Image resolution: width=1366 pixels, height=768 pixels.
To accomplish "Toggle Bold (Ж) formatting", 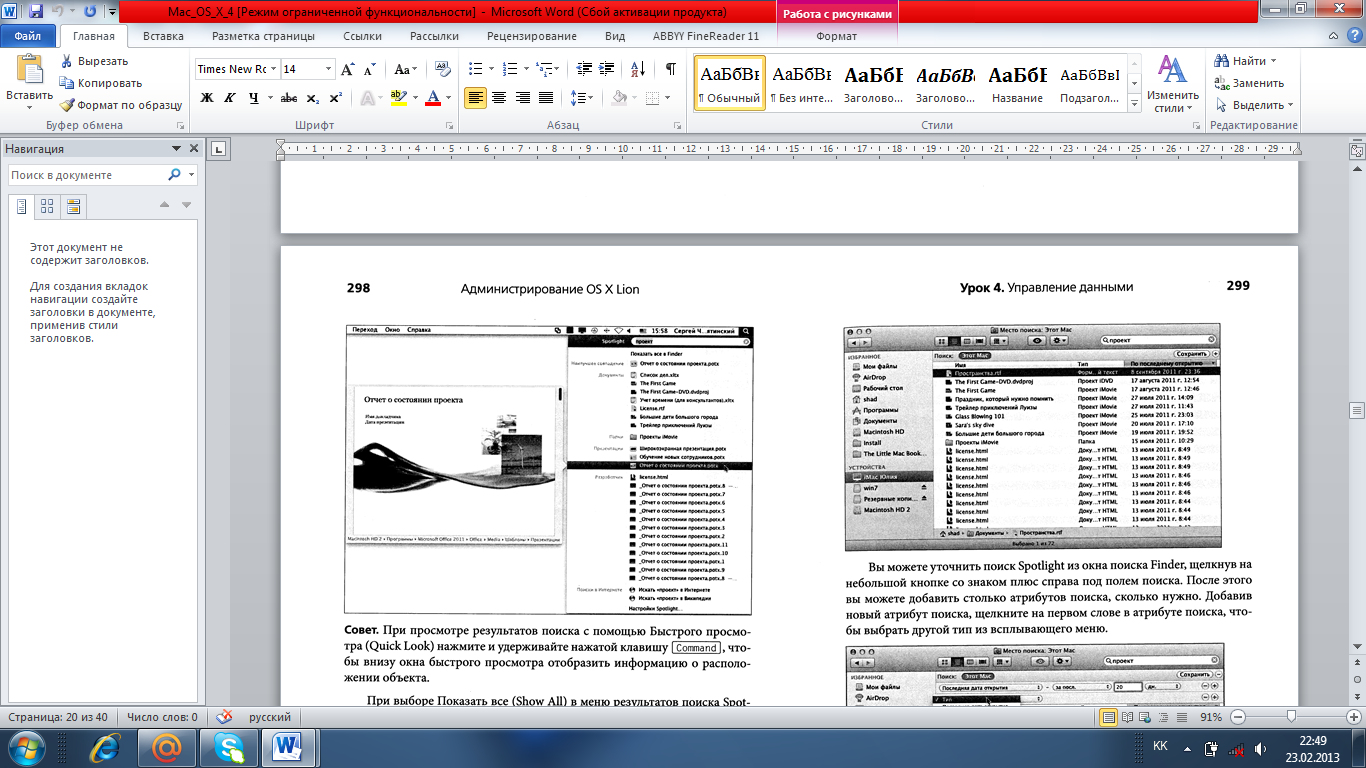I will point(207,98).
